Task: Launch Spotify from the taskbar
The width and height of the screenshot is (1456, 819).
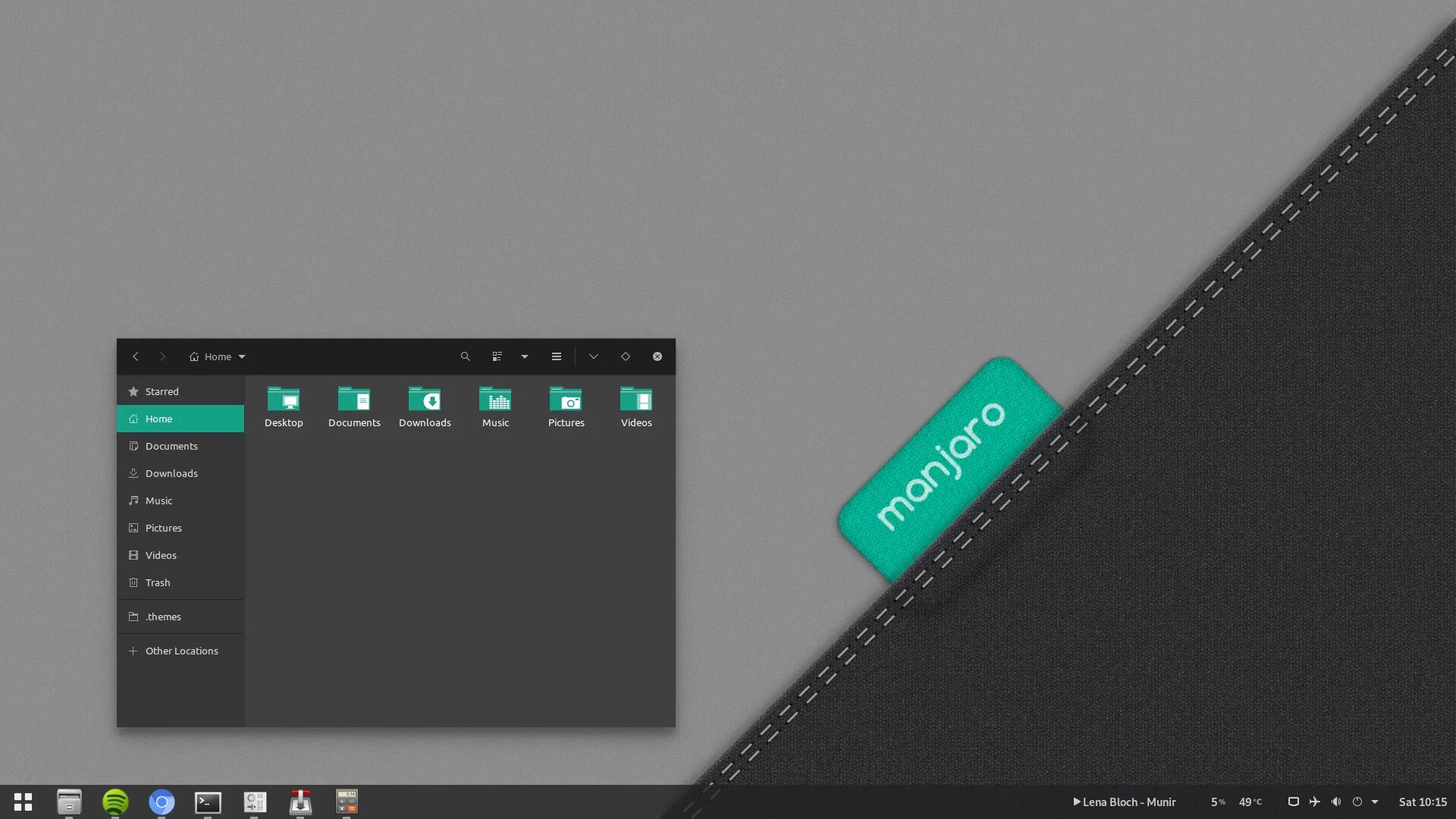Action: pyautogui.click(x=115, y=802)
